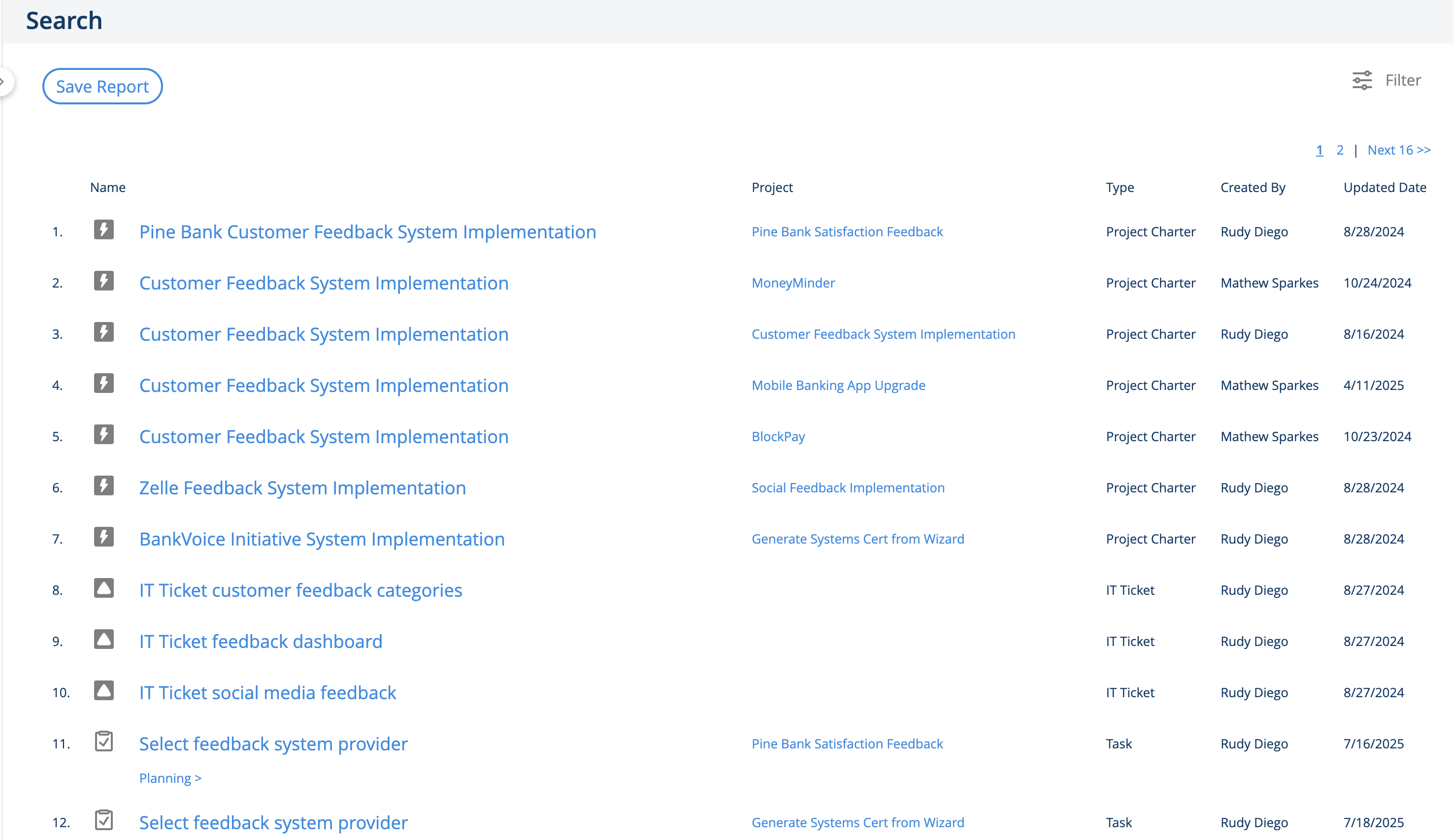The height and width of the screenshot is (840, 1453).
Task: Open Select feedback system provider in row 11
Action: (273, 744)
